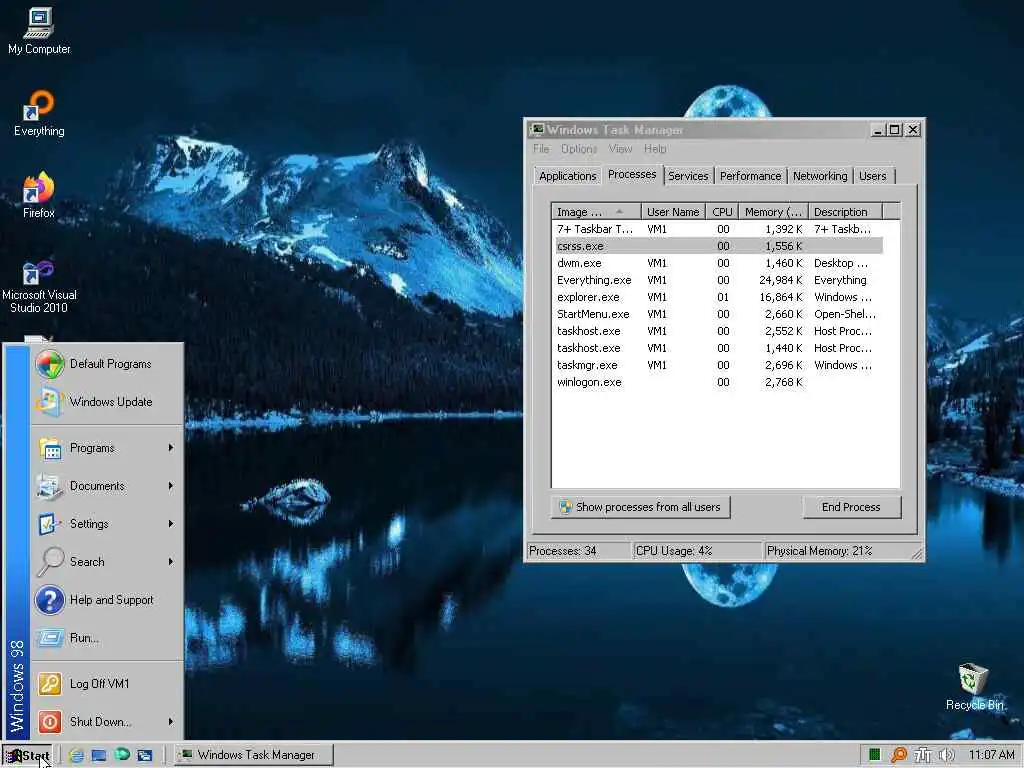Select the dwm.exe process row
The image size is (1024, 768).
(719, 263)
